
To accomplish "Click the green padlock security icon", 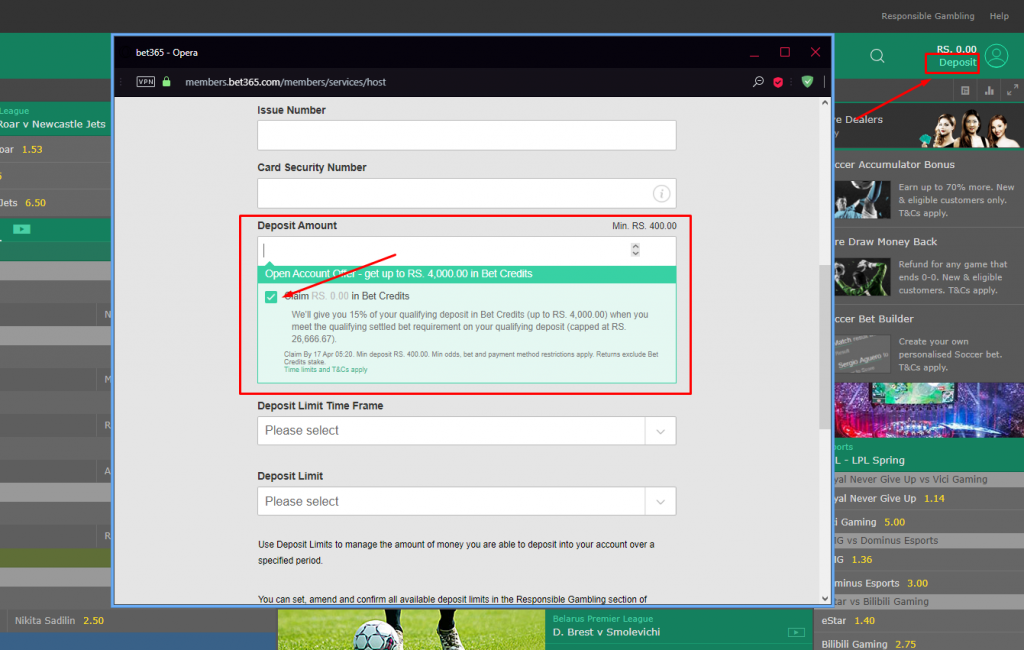I will 167,82.
